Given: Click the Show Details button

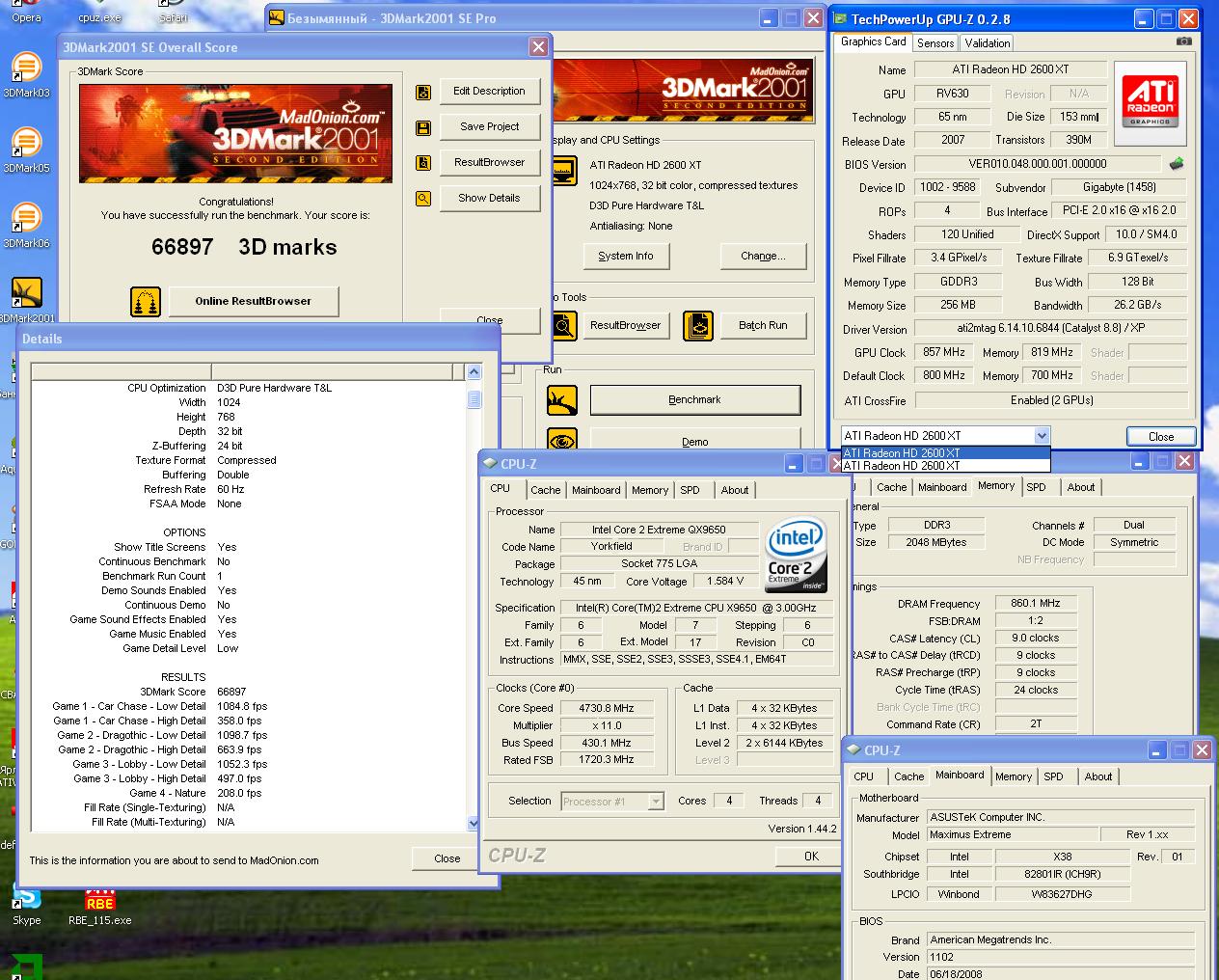Looking at the screenshot, I should coord(489,199).
